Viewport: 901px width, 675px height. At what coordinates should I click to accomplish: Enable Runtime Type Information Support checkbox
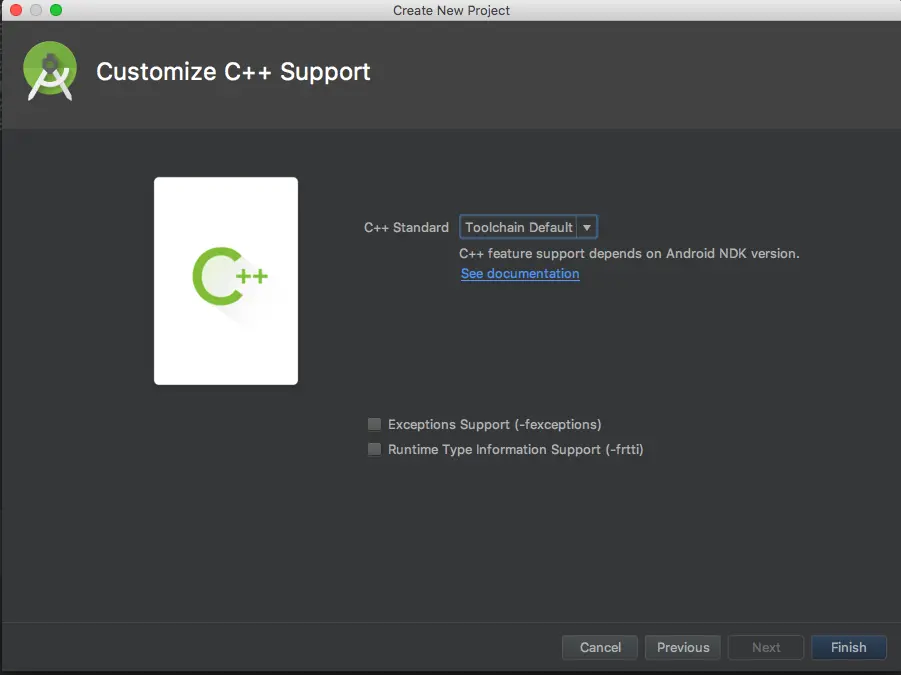coord(374,449)
